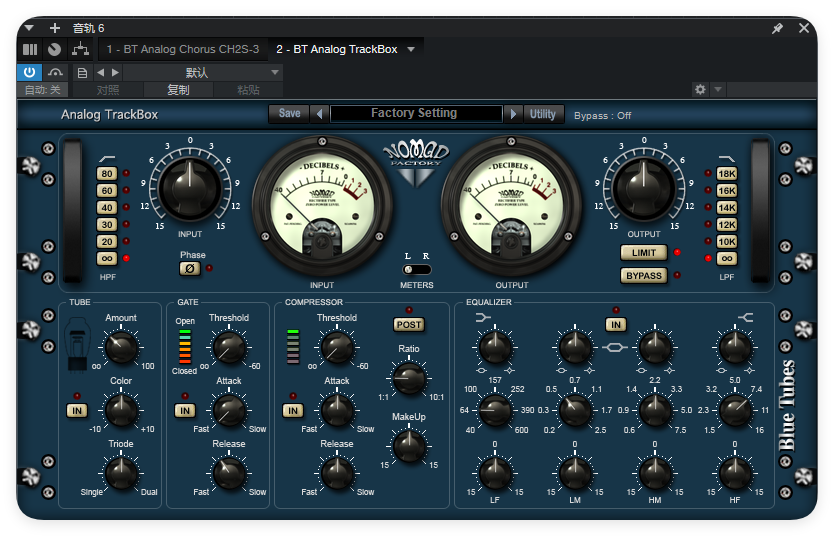The width and height of the screenshot is (834, 536).
Task: Select the 18K LPF frequency button
Action: point(727,173)
